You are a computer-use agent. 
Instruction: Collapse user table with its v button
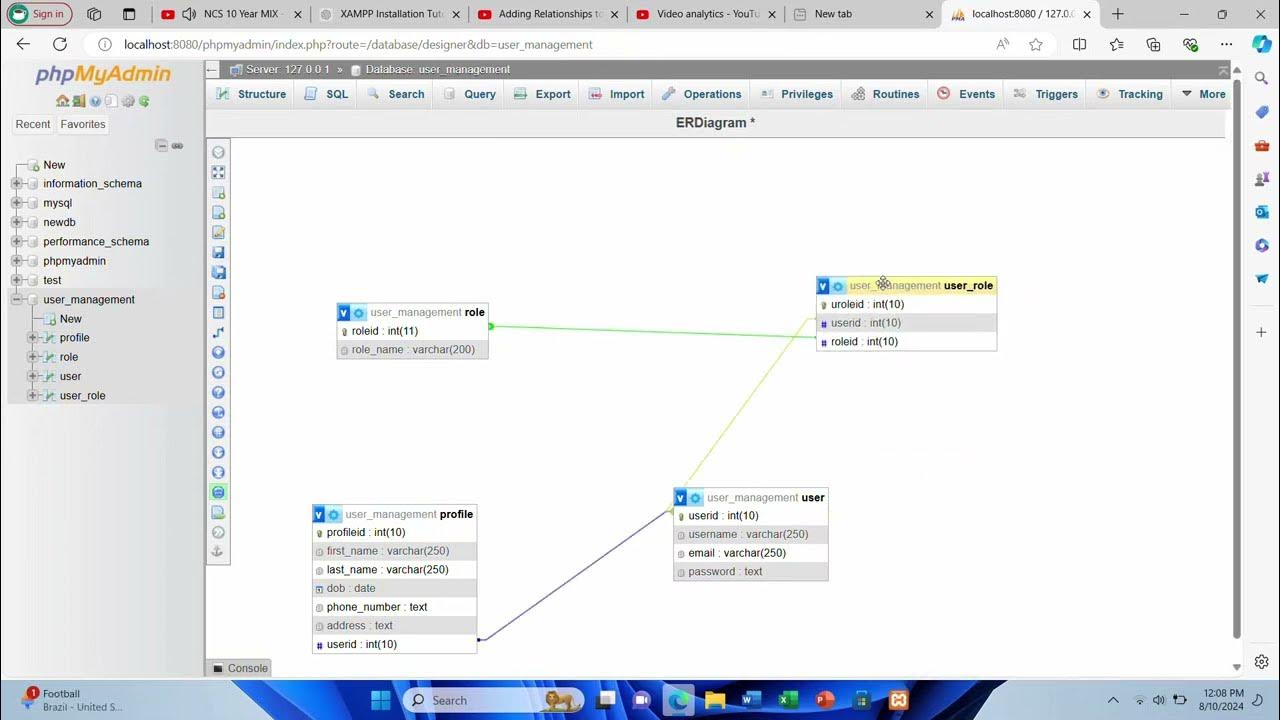coord(680,497)
